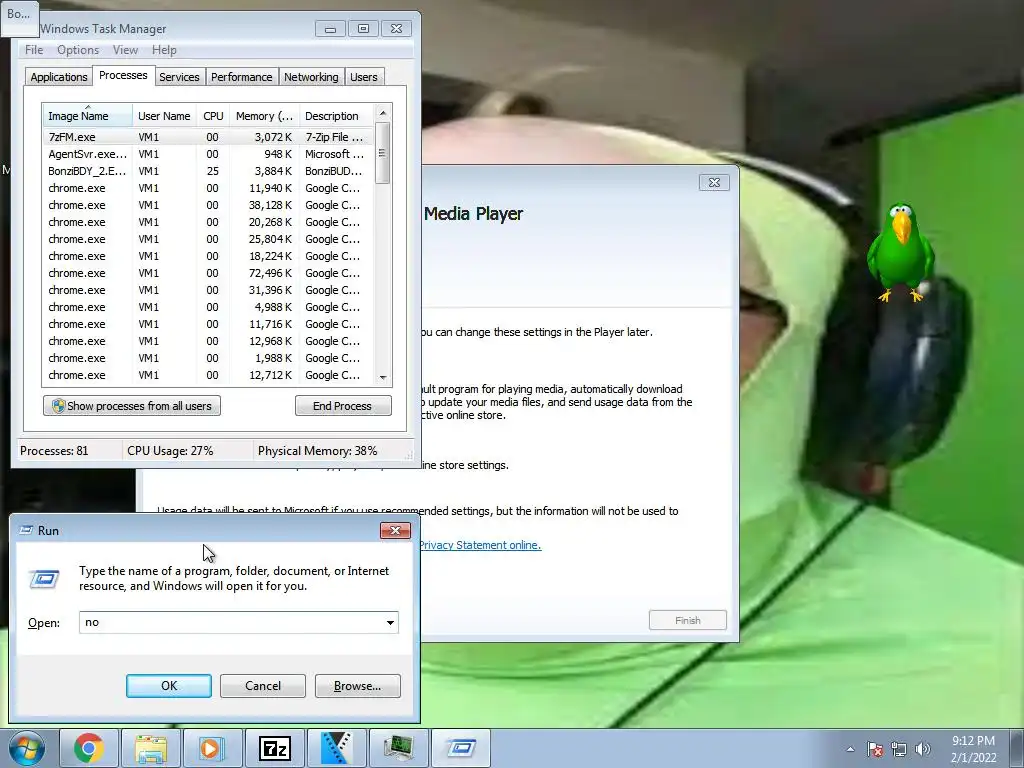Launch Google Chrome from the taskbar

pyautogui.click(x=89, y=748)
